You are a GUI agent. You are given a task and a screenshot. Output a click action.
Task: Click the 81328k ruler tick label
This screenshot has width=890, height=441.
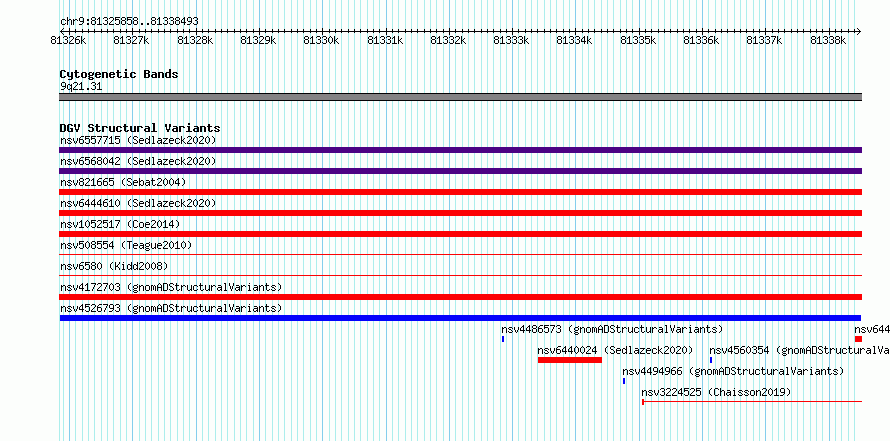click(195, 40)
